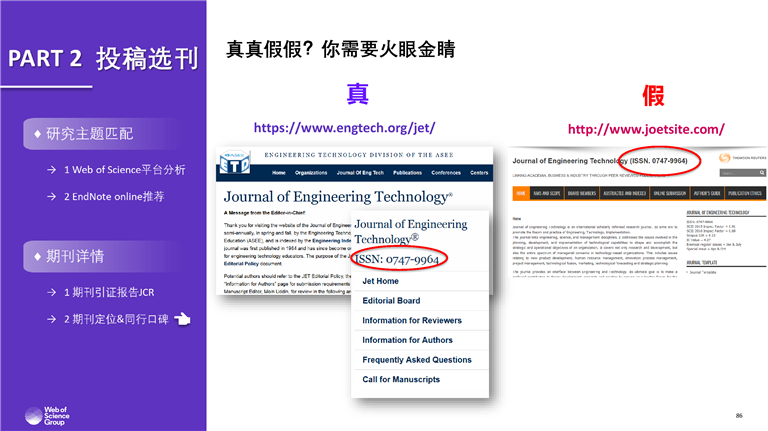768x431 pixels.
Task: Click fake site title 'Journal of Engineering Technology'
Action: click(570, 161)
